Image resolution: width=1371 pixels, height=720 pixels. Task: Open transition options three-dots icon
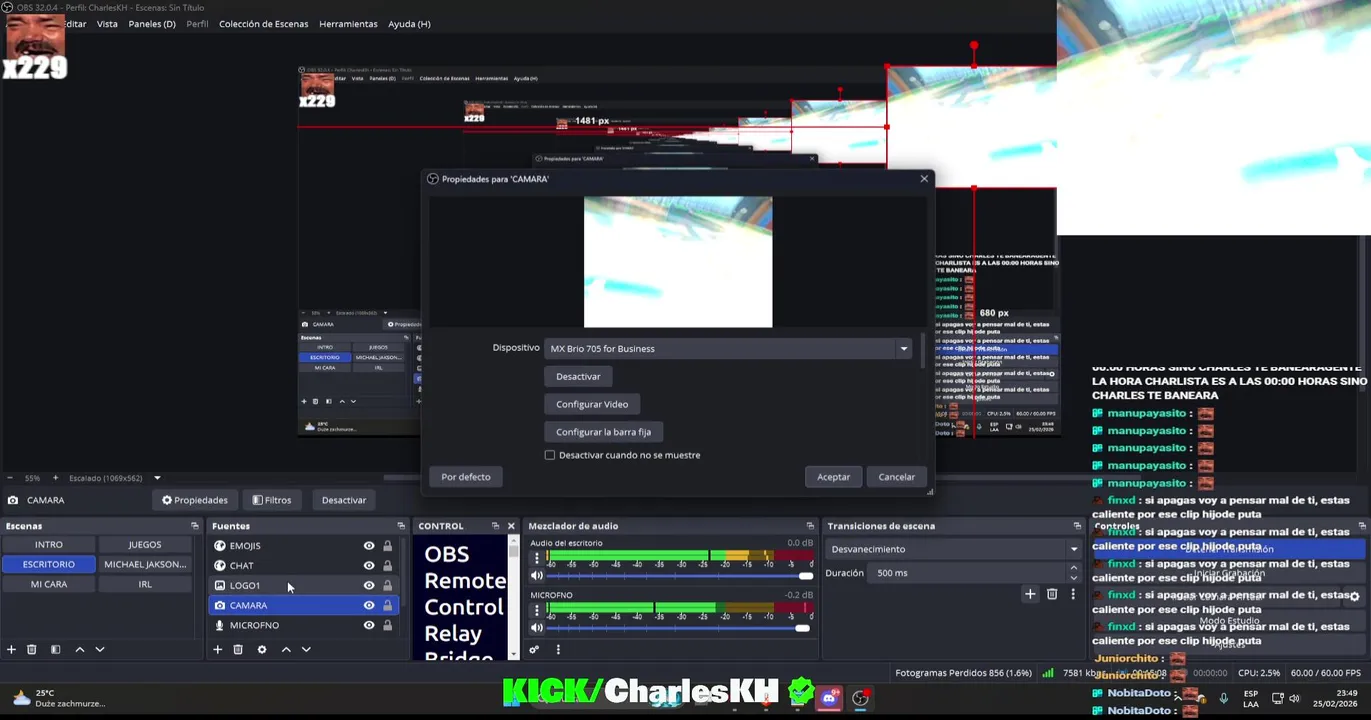pyautogui.click(x=1073, y=594)
